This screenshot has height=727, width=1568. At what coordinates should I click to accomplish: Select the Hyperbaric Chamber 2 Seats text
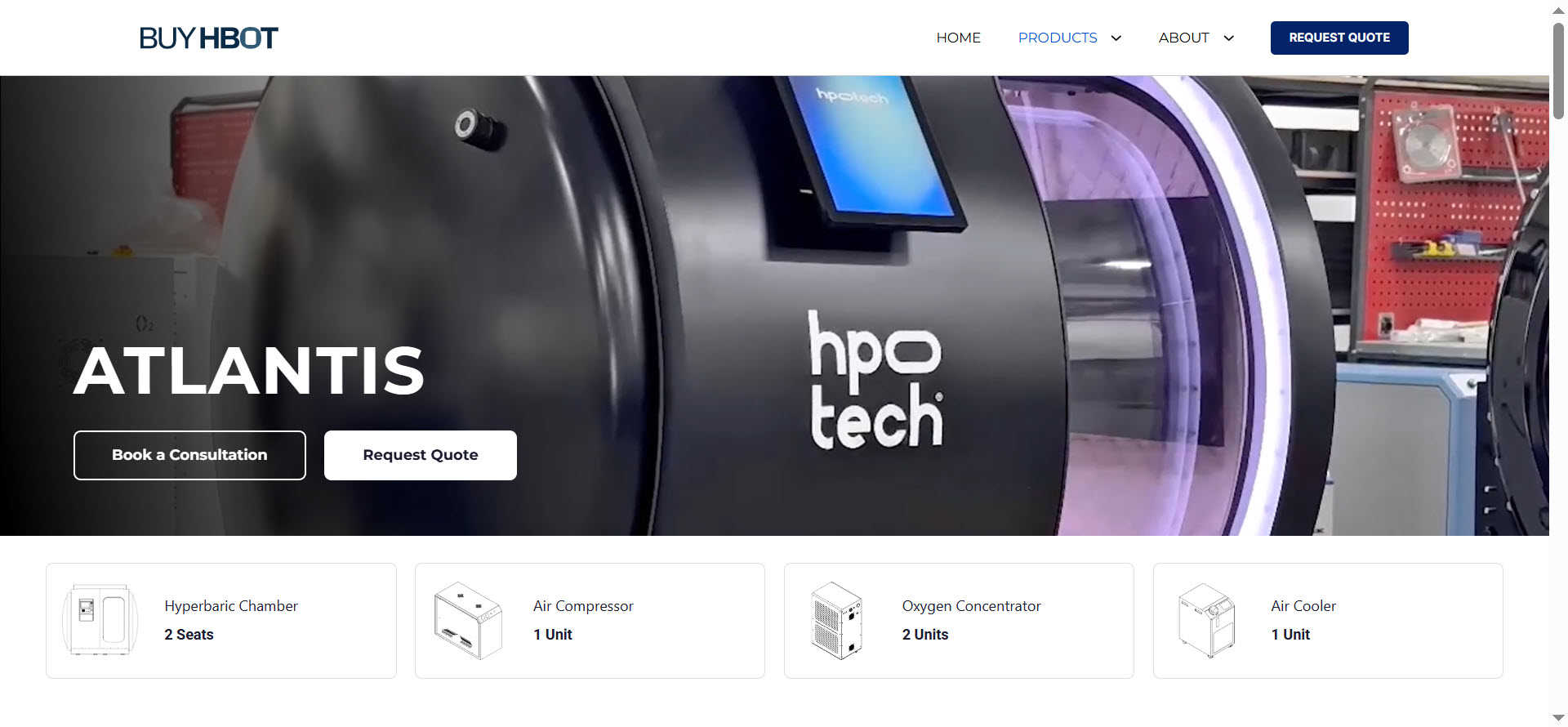point(230,620)
